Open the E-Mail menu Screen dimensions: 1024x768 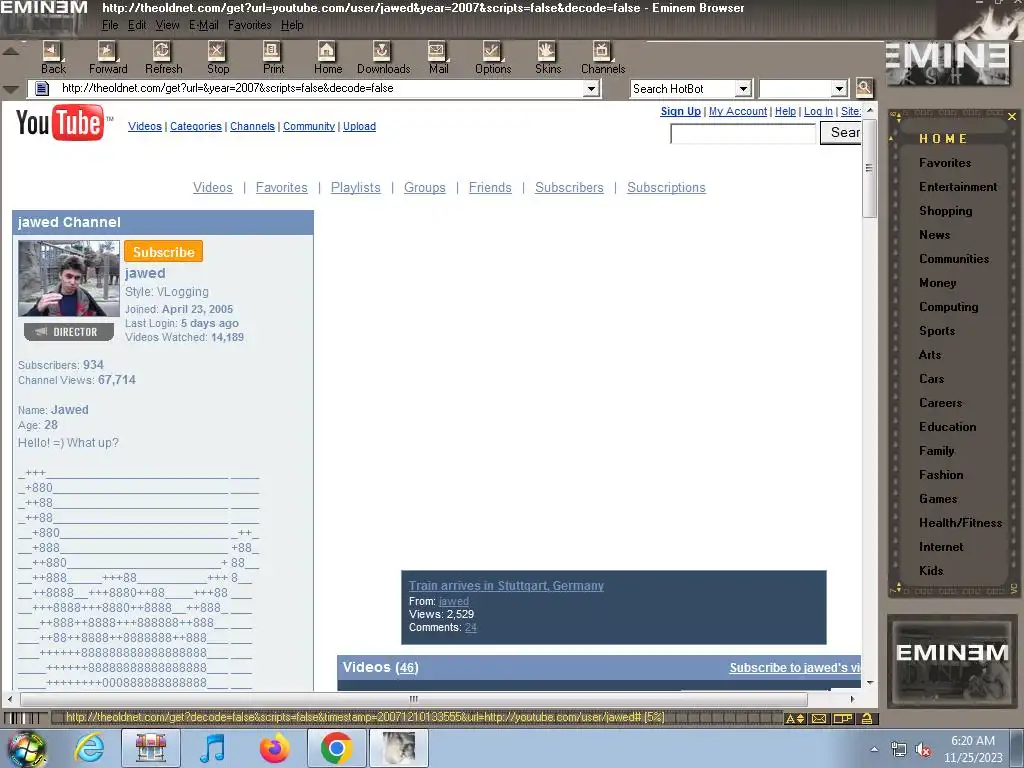(x=204, y=25)
